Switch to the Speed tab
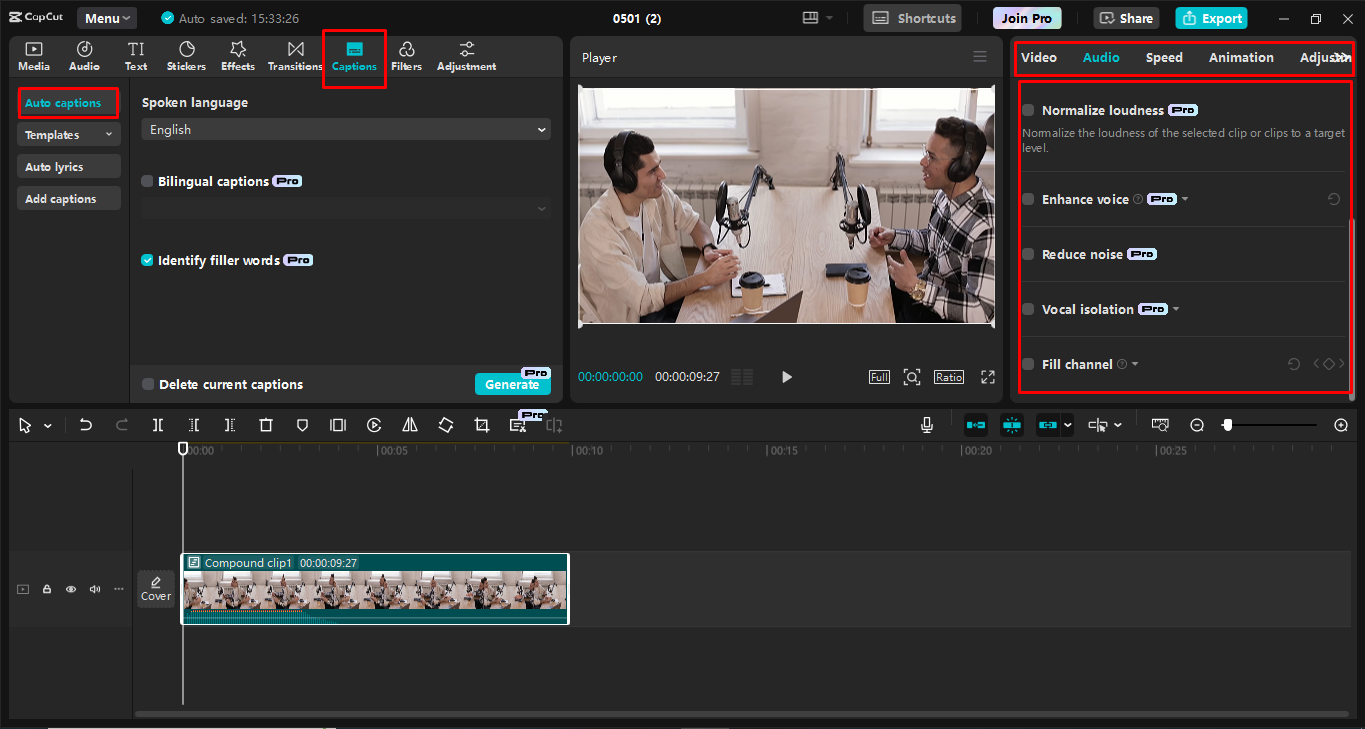This screenshot has width=1365, height=729. [x=1164, y=57]
